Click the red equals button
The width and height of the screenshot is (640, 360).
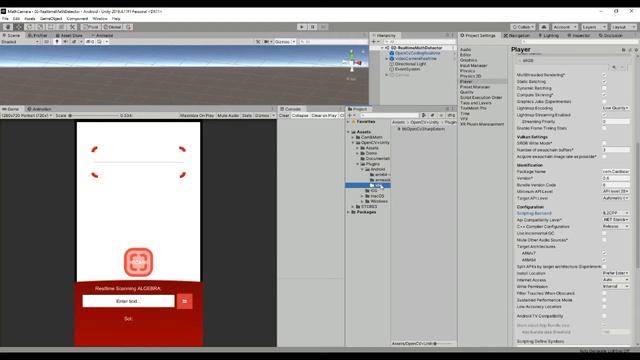184,301
